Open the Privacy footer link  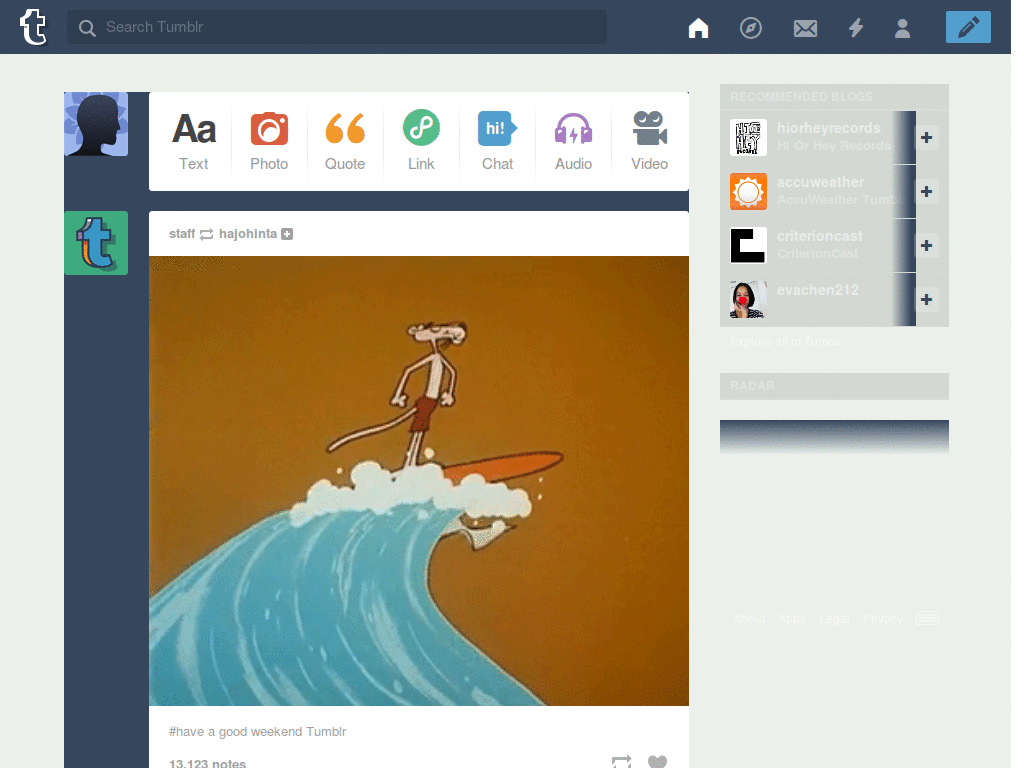882,618
